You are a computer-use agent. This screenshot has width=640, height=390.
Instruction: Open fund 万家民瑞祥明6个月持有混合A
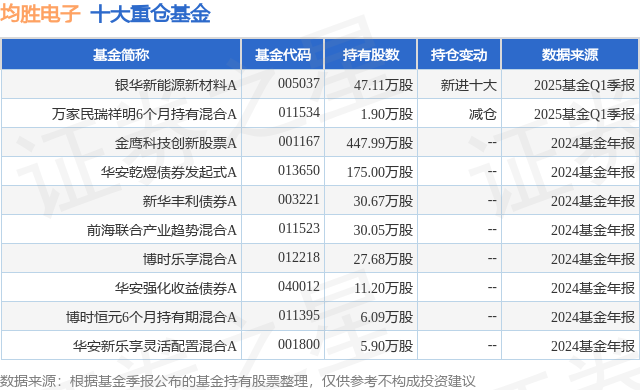pyautogui.click(x=144, y=114)
